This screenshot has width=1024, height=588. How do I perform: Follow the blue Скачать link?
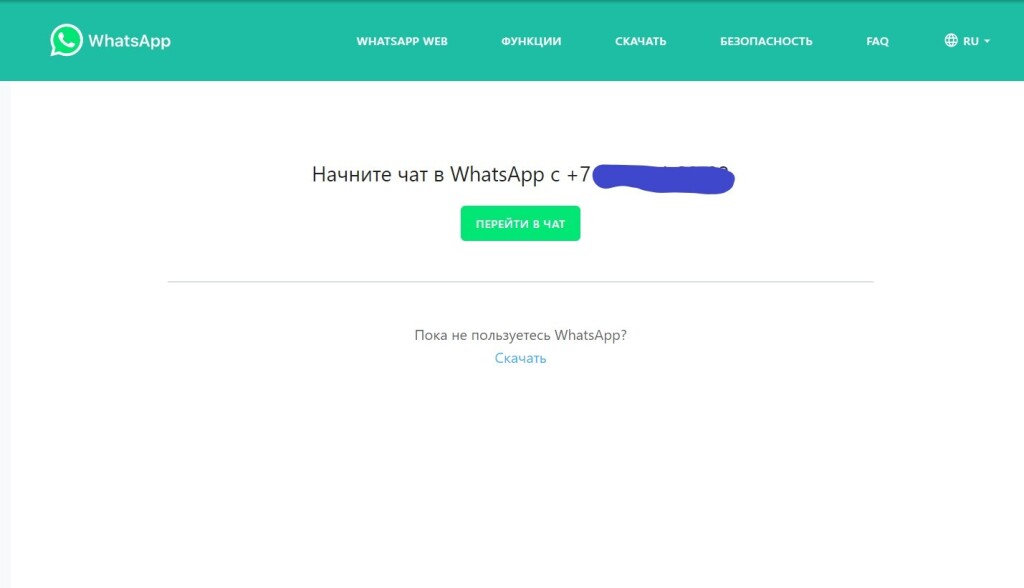(x=520, y=358)
